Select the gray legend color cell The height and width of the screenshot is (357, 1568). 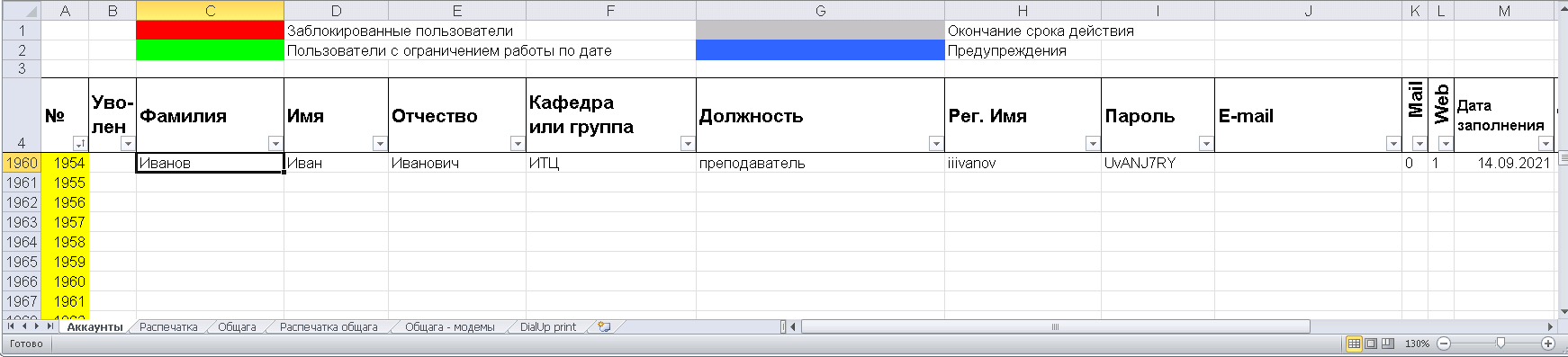(x=820, y=31)
